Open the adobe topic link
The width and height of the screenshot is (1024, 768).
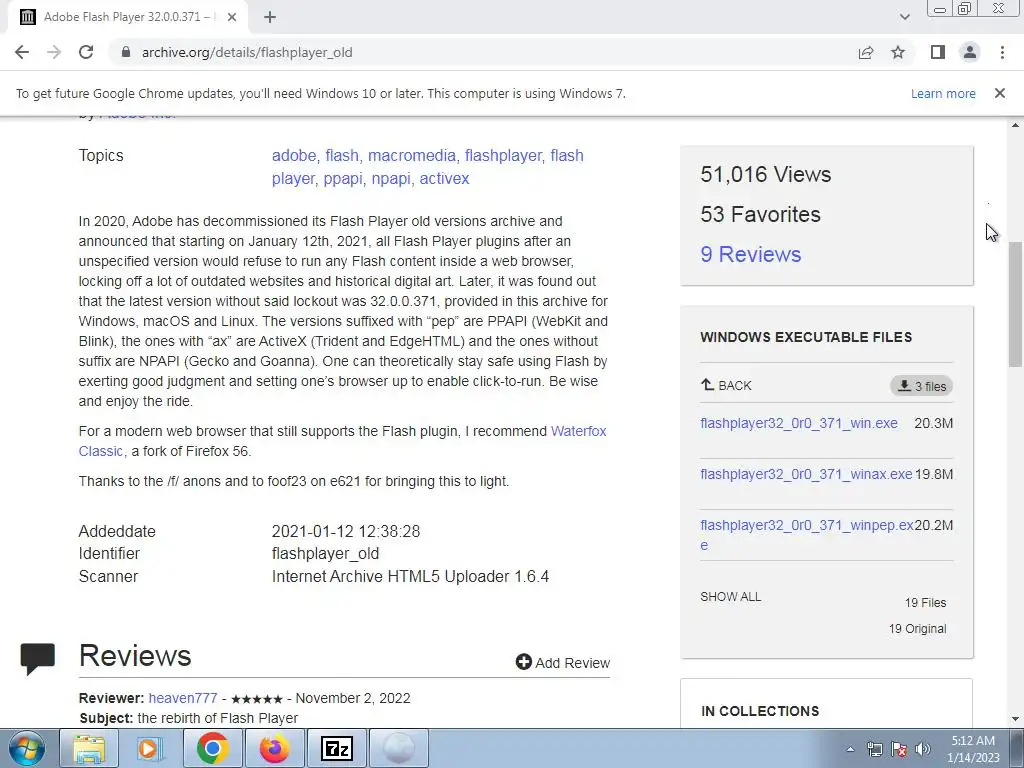[294, 155]
